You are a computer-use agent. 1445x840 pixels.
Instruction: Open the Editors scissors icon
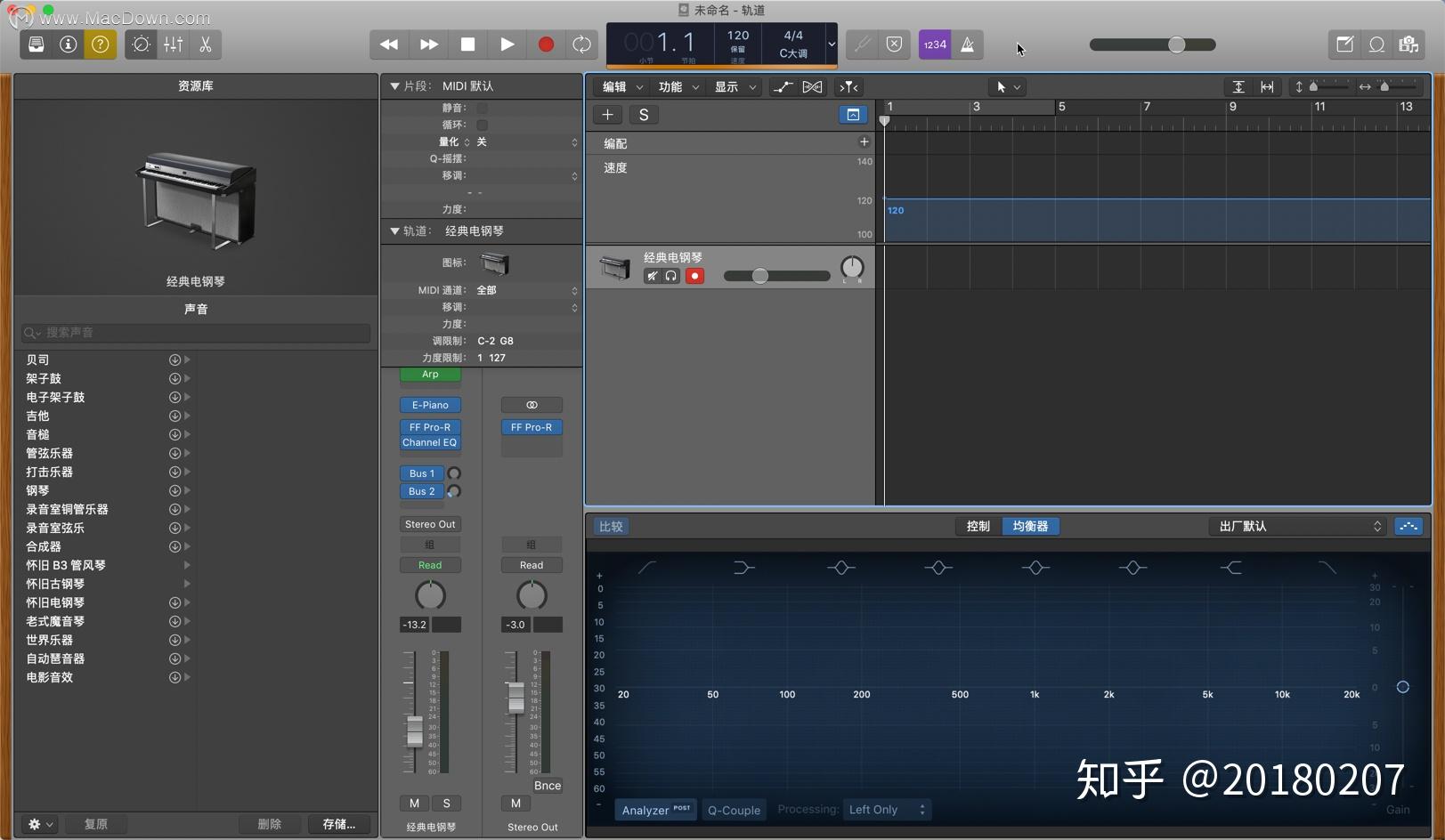[205, 44]
